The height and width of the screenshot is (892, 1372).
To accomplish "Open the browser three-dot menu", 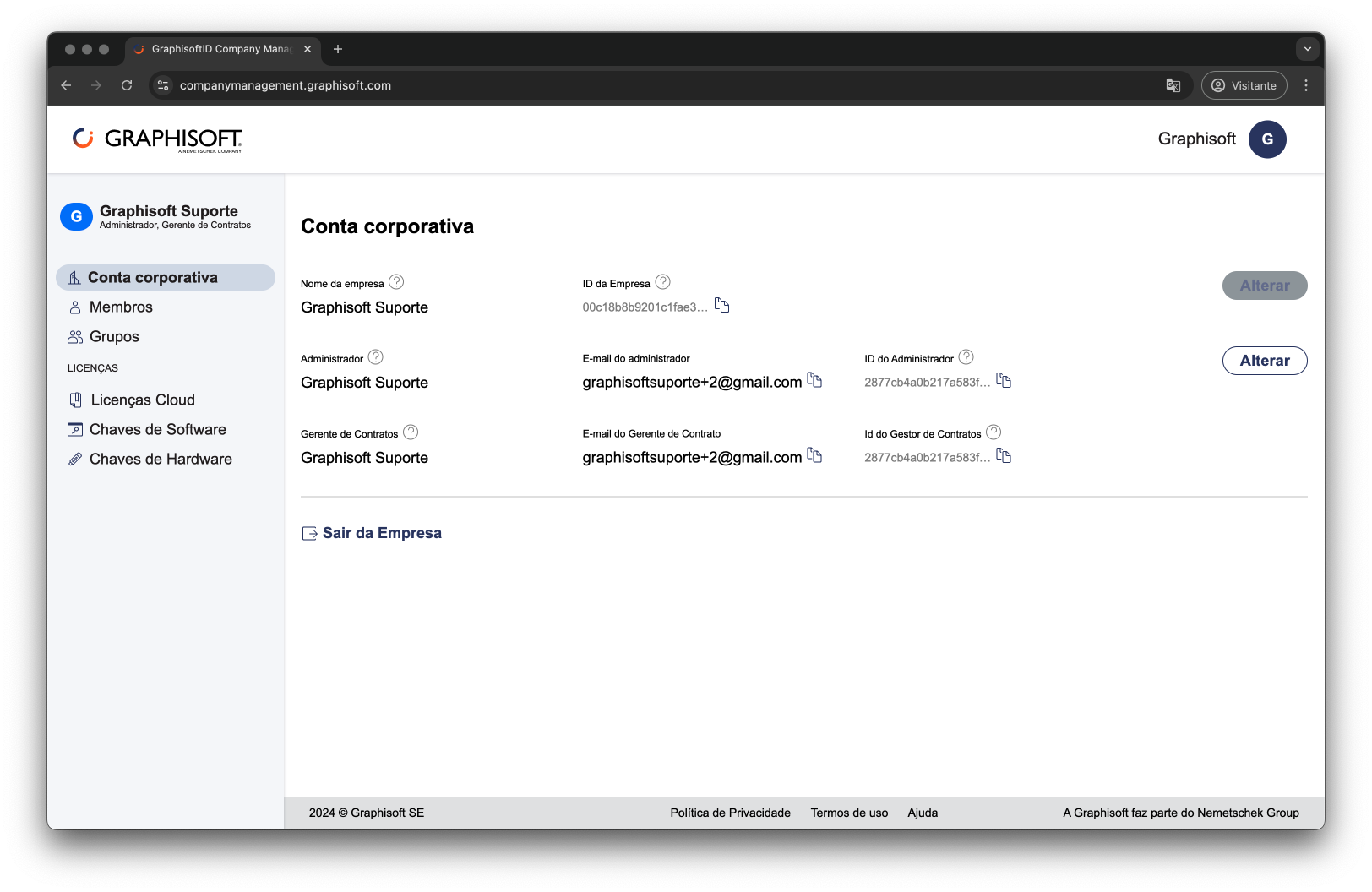I will [1306, 85].
